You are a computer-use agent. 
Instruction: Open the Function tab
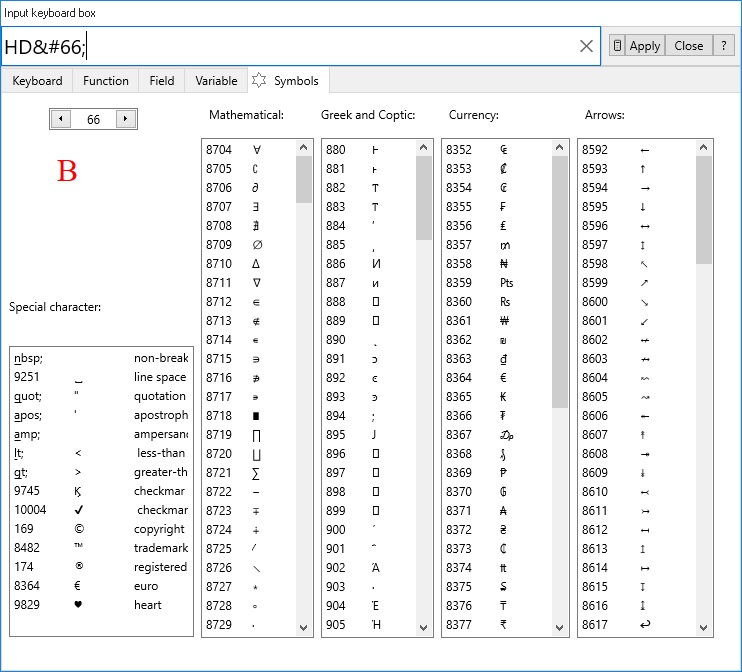tap(106, 81)
